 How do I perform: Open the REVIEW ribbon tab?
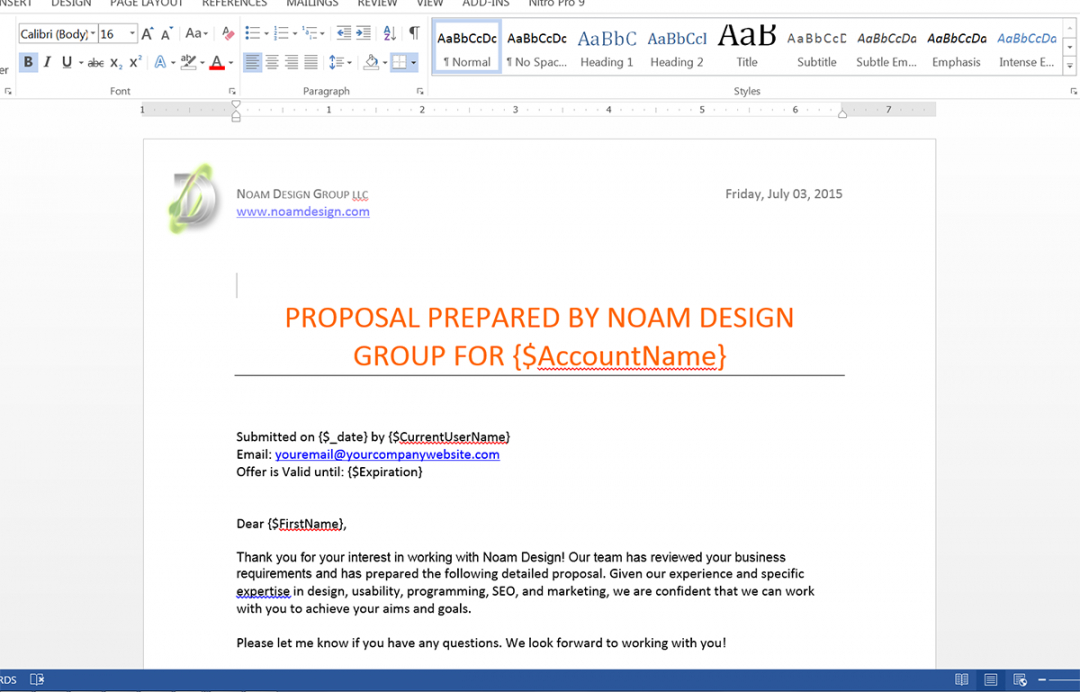pos(377,3)
